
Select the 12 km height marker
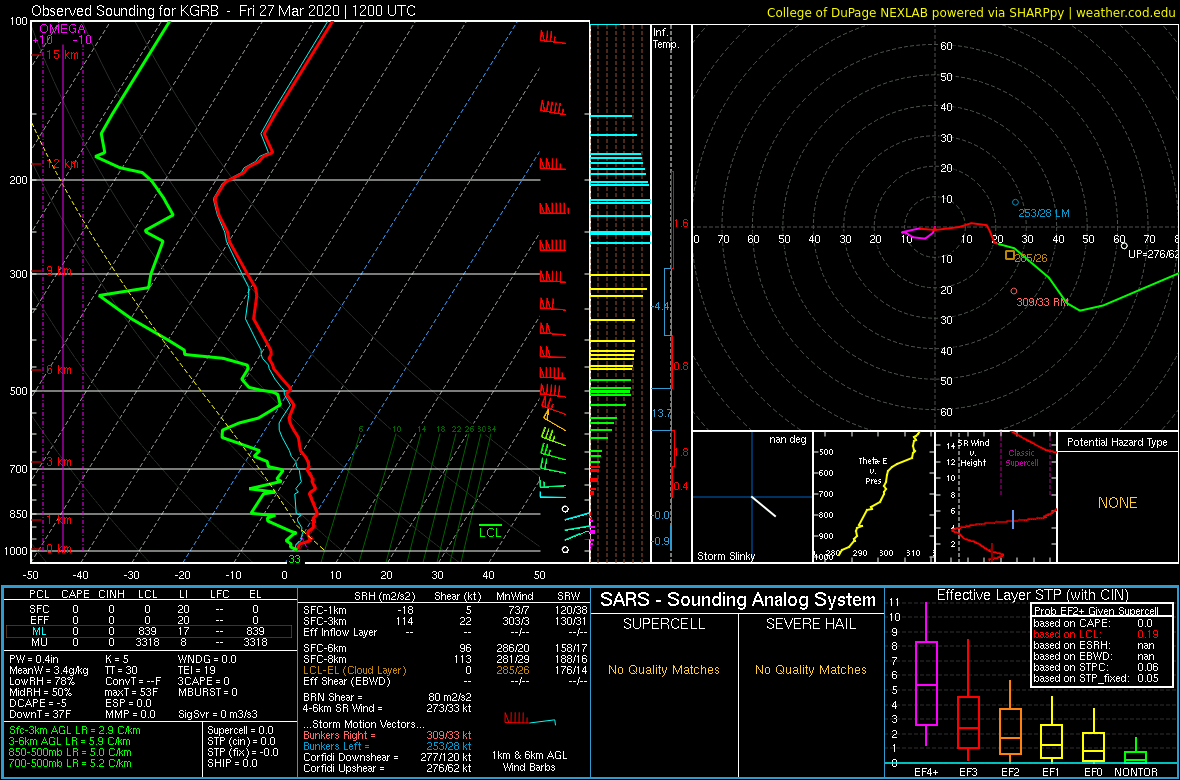57,163
